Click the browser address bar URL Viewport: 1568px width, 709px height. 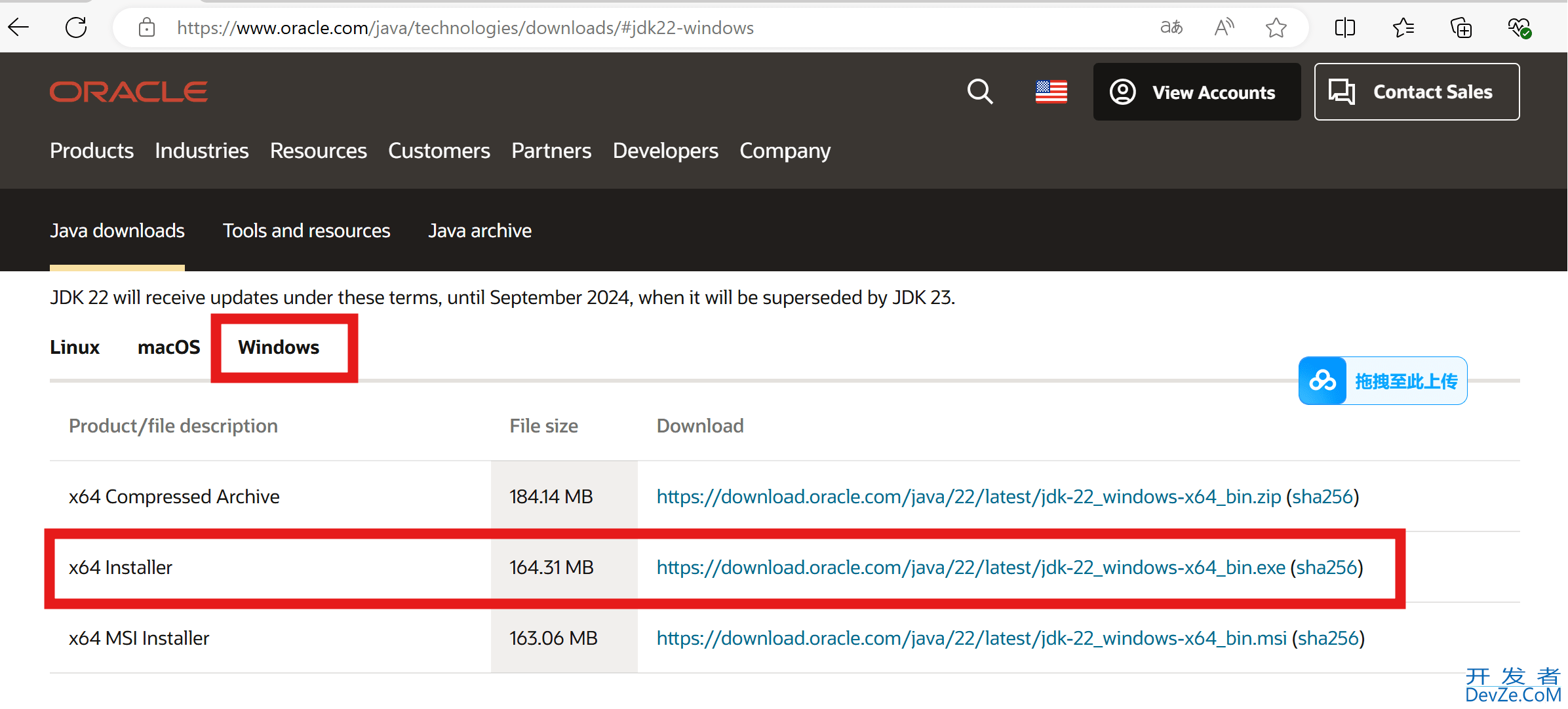465,28
